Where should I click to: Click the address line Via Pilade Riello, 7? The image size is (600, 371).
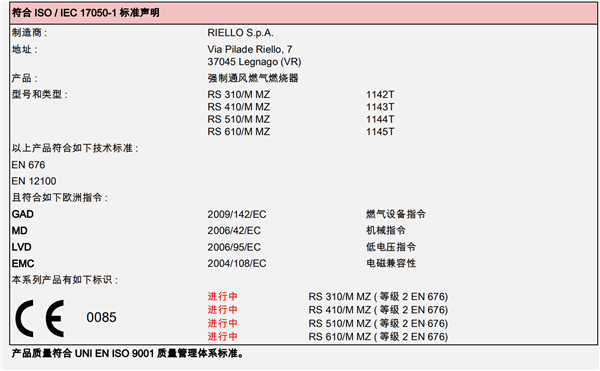coord(250,49)
